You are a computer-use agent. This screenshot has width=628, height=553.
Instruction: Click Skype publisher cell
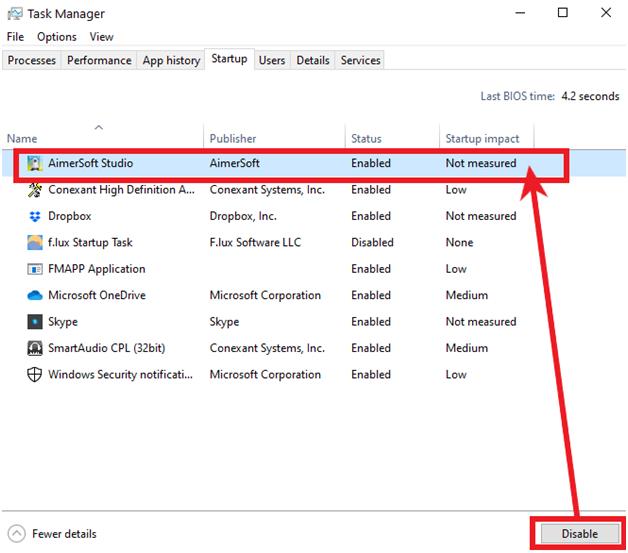tap(224, 322)
